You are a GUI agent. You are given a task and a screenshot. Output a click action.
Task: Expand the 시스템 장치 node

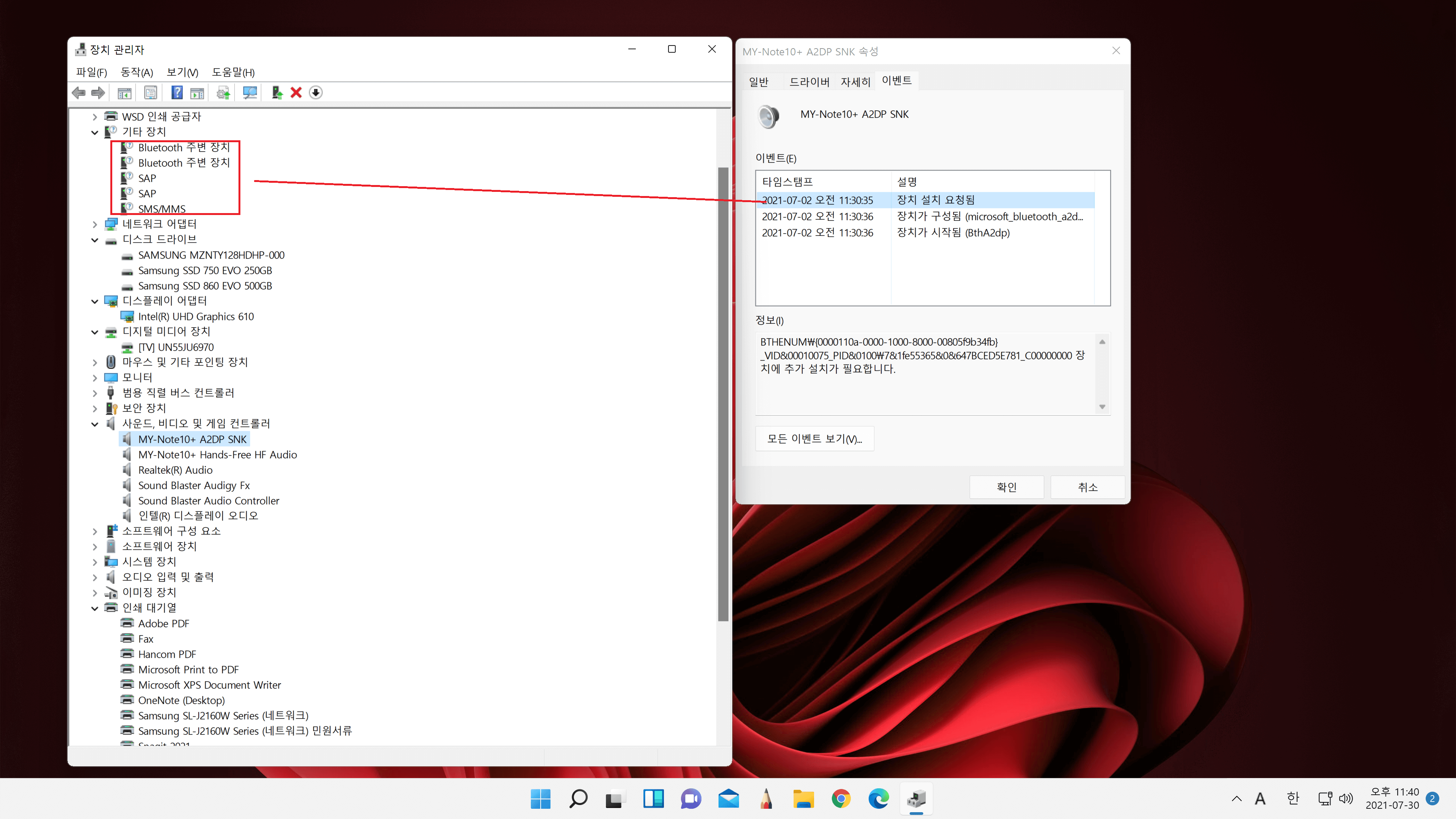click(x=94, y=562)
